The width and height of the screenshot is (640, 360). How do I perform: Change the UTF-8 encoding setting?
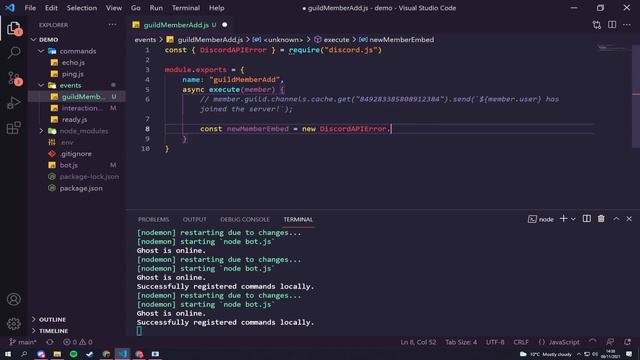[495, 342]
